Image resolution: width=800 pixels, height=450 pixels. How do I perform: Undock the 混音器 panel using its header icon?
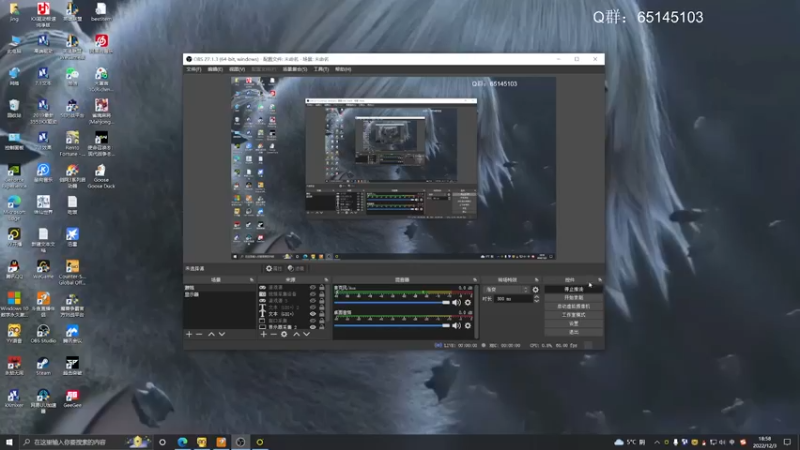point(475,280)
